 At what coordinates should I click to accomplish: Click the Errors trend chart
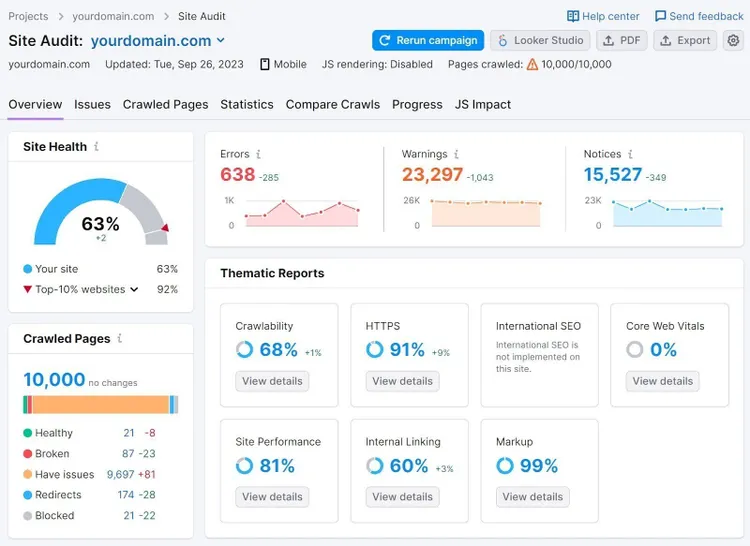click(302, 213)
